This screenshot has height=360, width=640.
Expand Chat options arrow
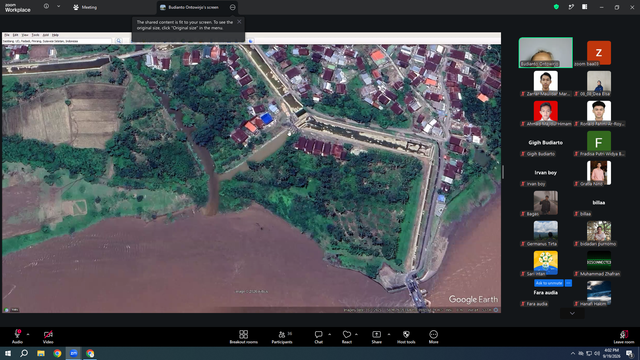click(x=329, y=334)
